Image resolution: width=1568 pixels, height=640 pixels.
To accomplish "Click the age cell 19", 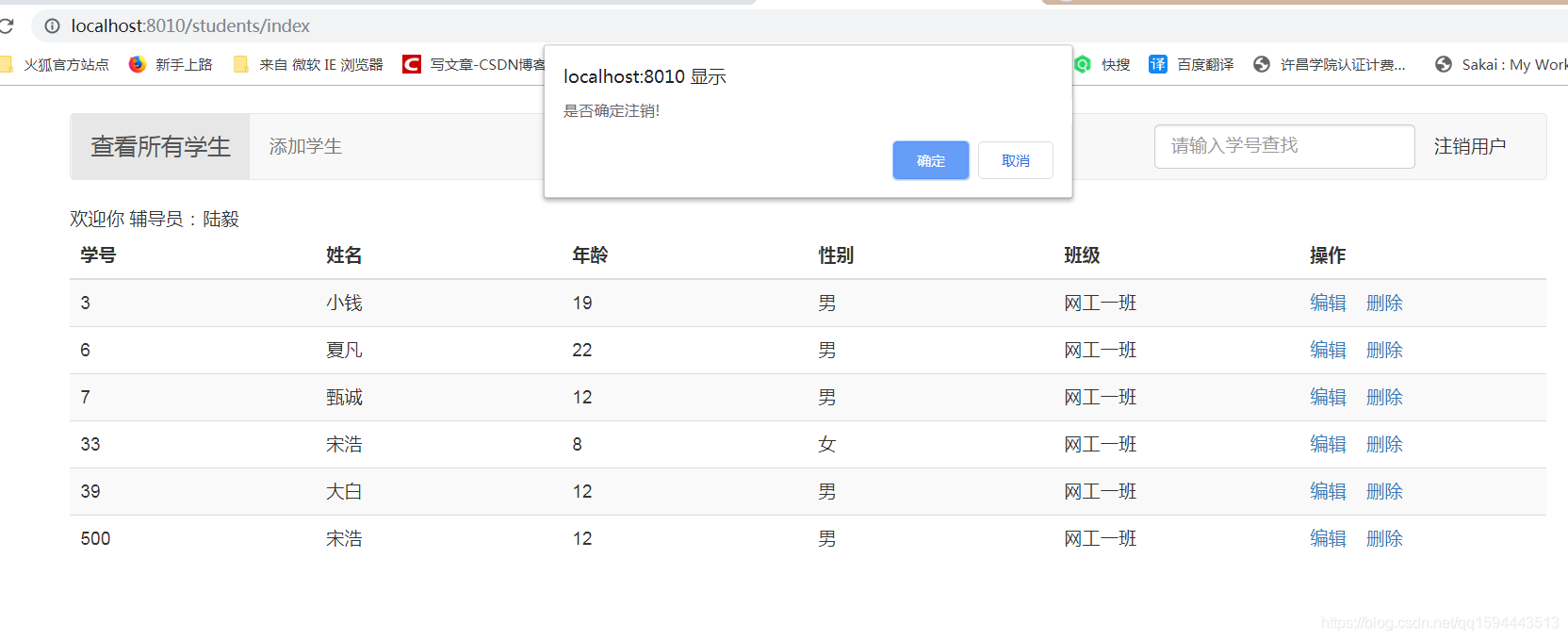I will (x=582, y=303).
